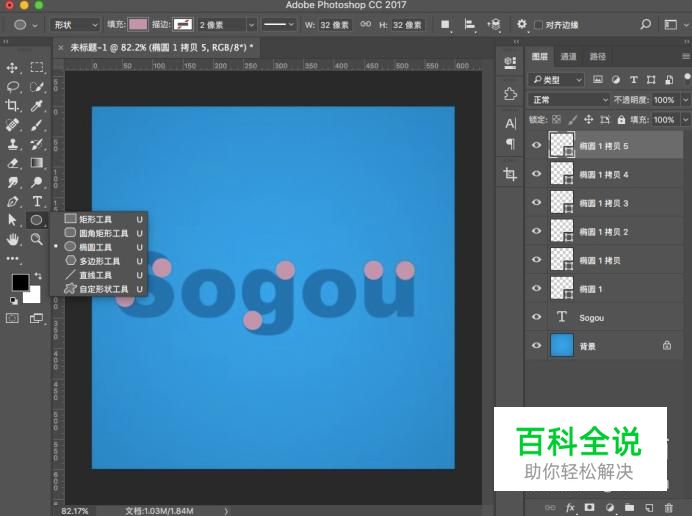Select the Crop tool in toolbox
This screenshot has width=692, height=516.
pyautogui.click(x=12, y=105)
